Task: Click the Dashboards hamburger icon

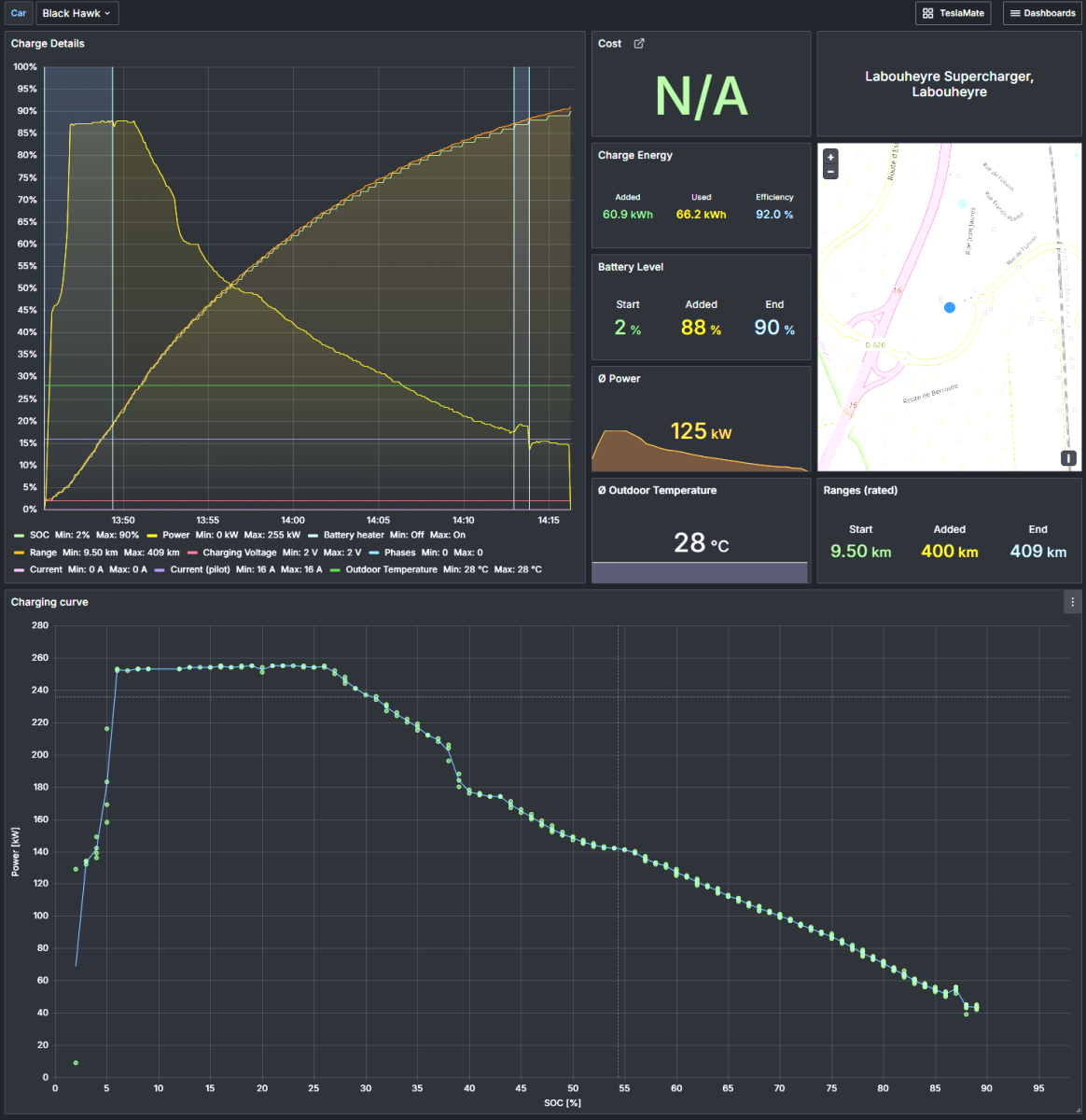Action: pyautogui.click(x=1015, y=13)
